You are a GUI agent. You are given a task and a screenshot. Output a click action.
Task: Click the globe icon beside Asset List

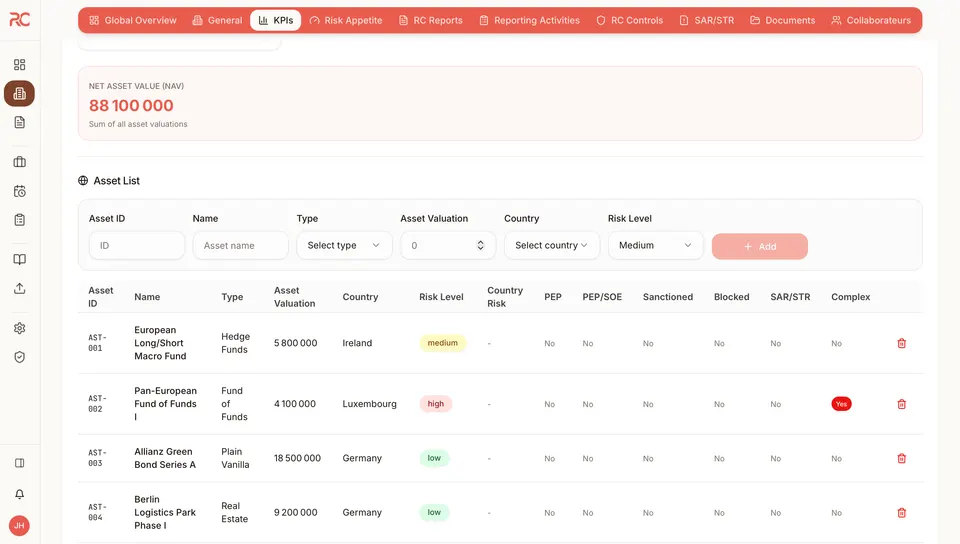click(x=83, y=181)
